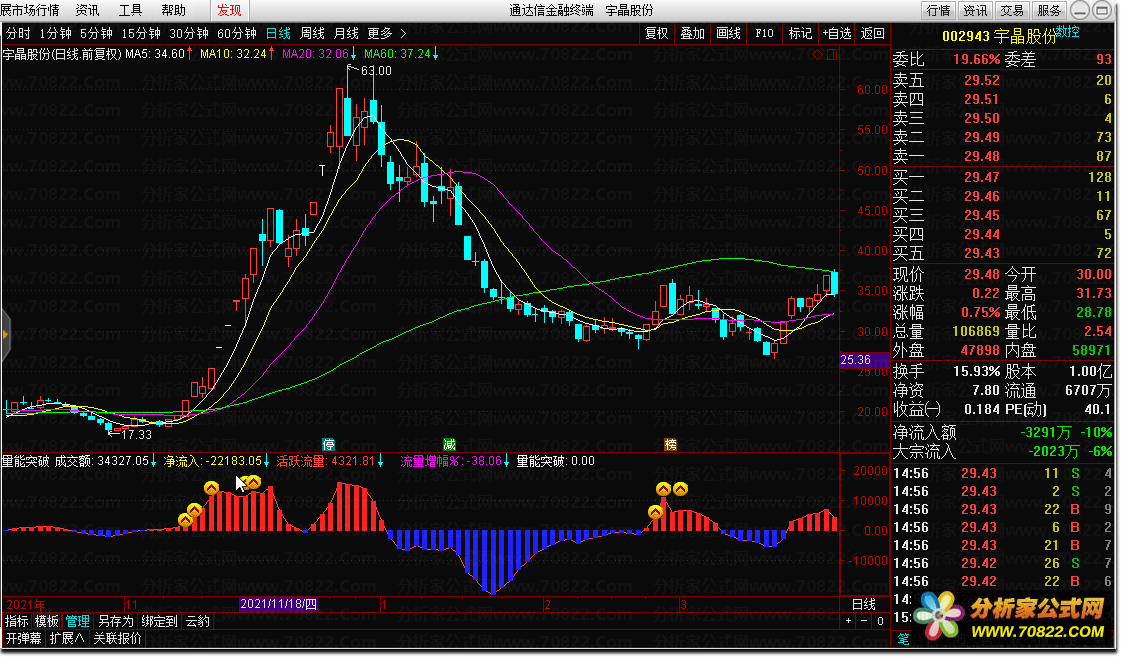Click the 模板 button at bottom

point(47,621)
